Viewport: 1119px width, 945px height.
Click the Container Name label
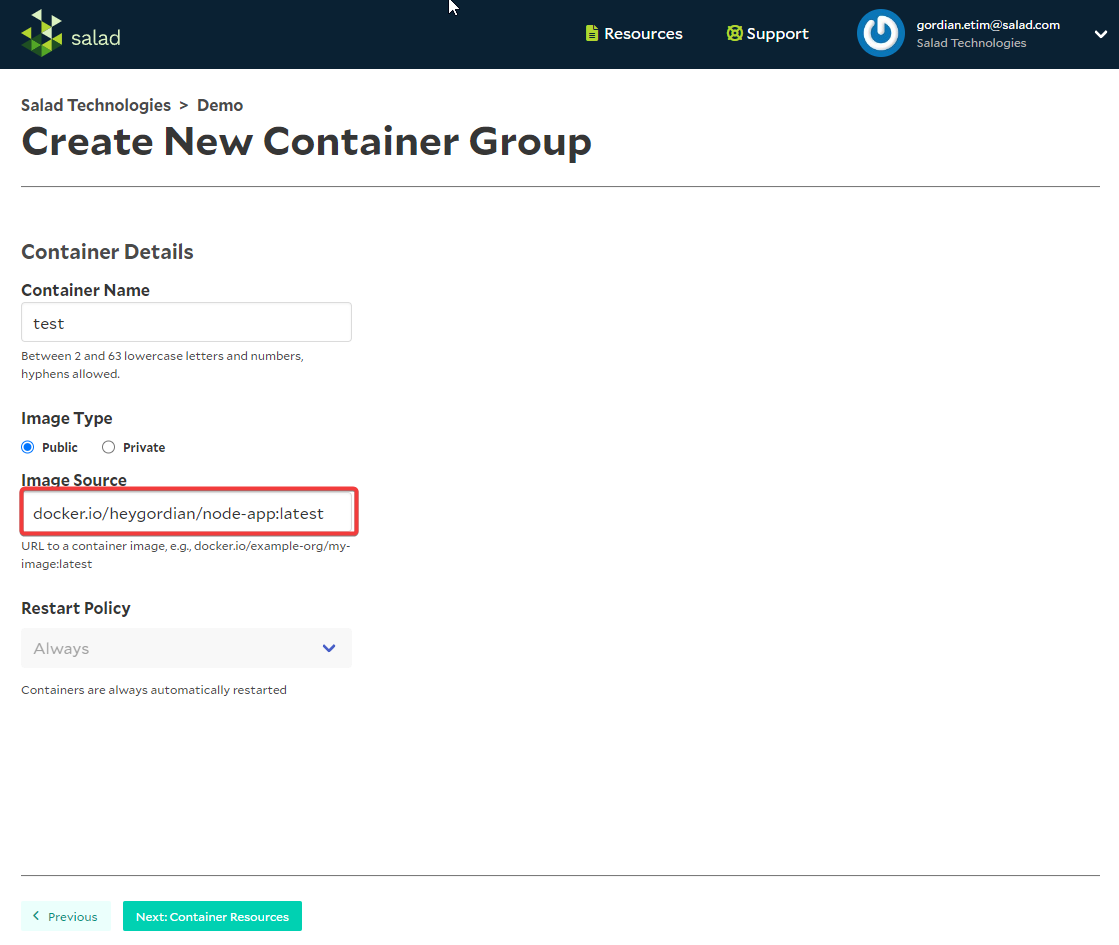(x=85, y=290)
